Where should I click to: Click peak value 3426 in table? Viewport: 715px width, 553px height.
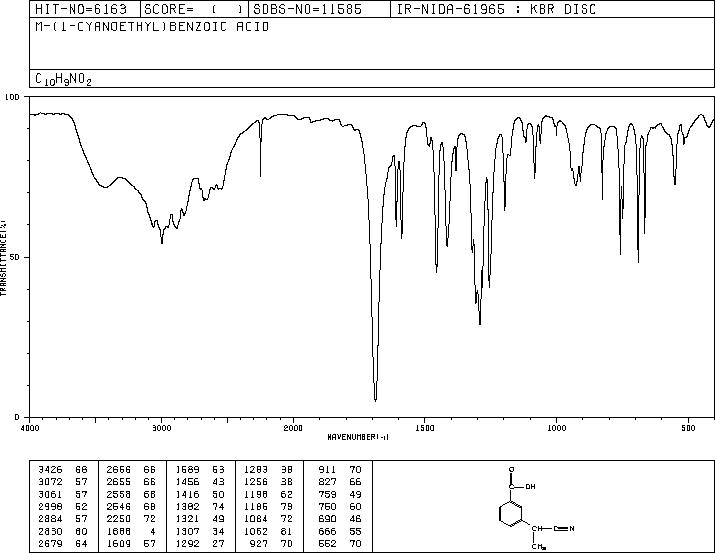50,470
